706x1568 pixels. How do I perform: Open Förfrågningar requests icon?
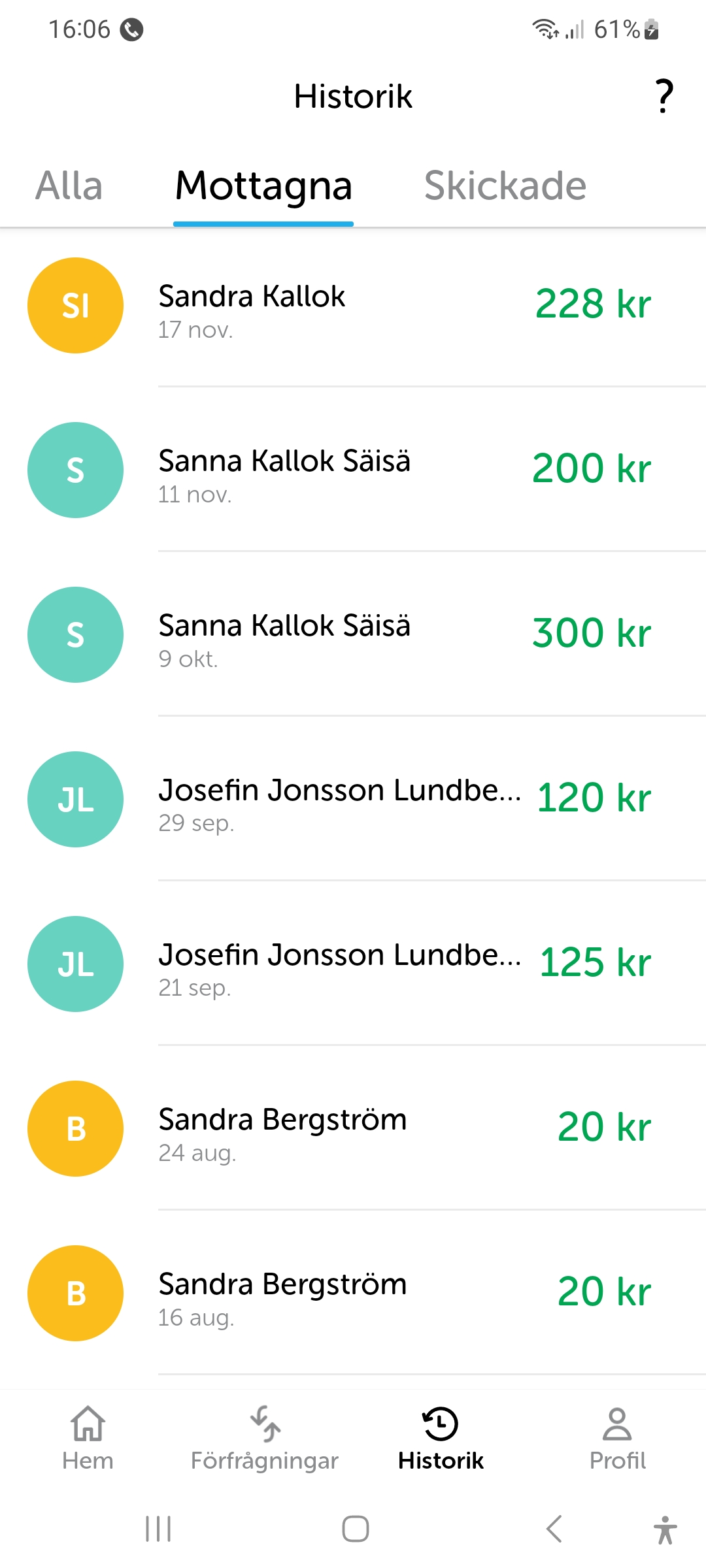(x=264, y=1424)
